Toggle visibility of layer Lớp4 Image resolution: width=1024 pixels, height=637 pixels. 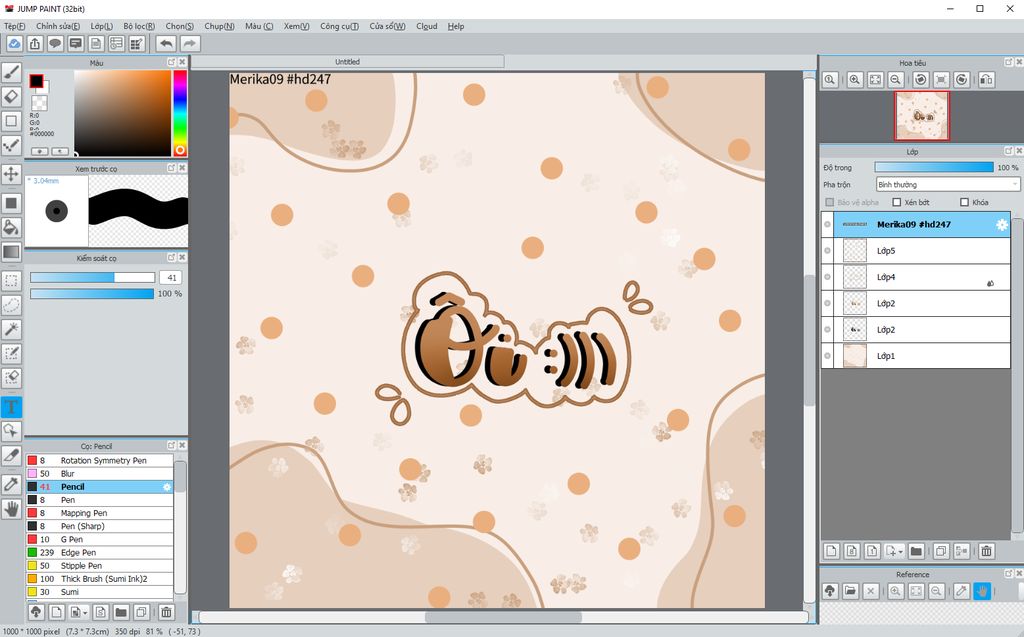[x=827, y=277]
